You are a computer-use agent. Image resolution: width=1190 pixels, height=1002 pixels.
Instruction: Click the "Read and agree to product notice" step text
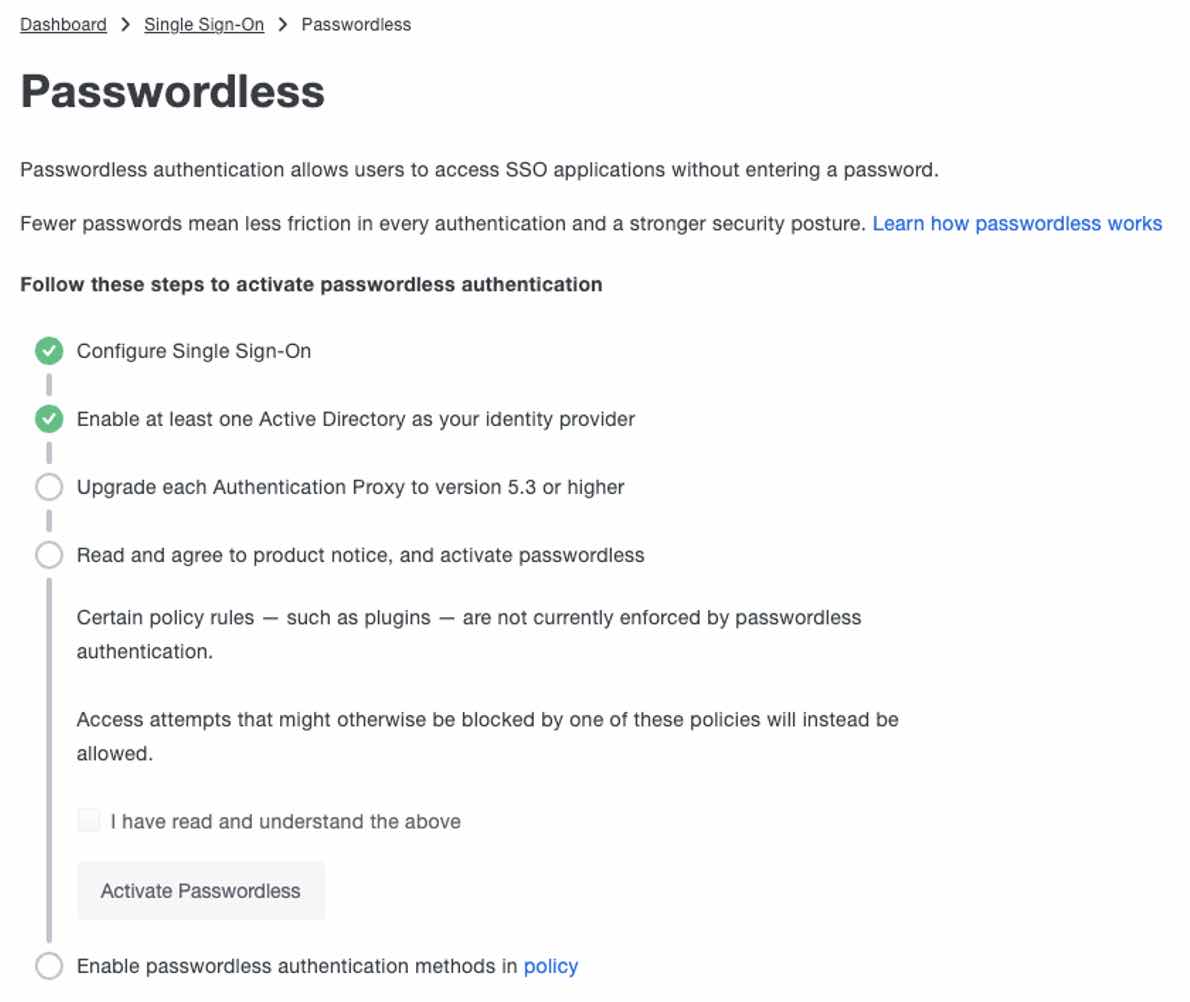click(360, 555)
